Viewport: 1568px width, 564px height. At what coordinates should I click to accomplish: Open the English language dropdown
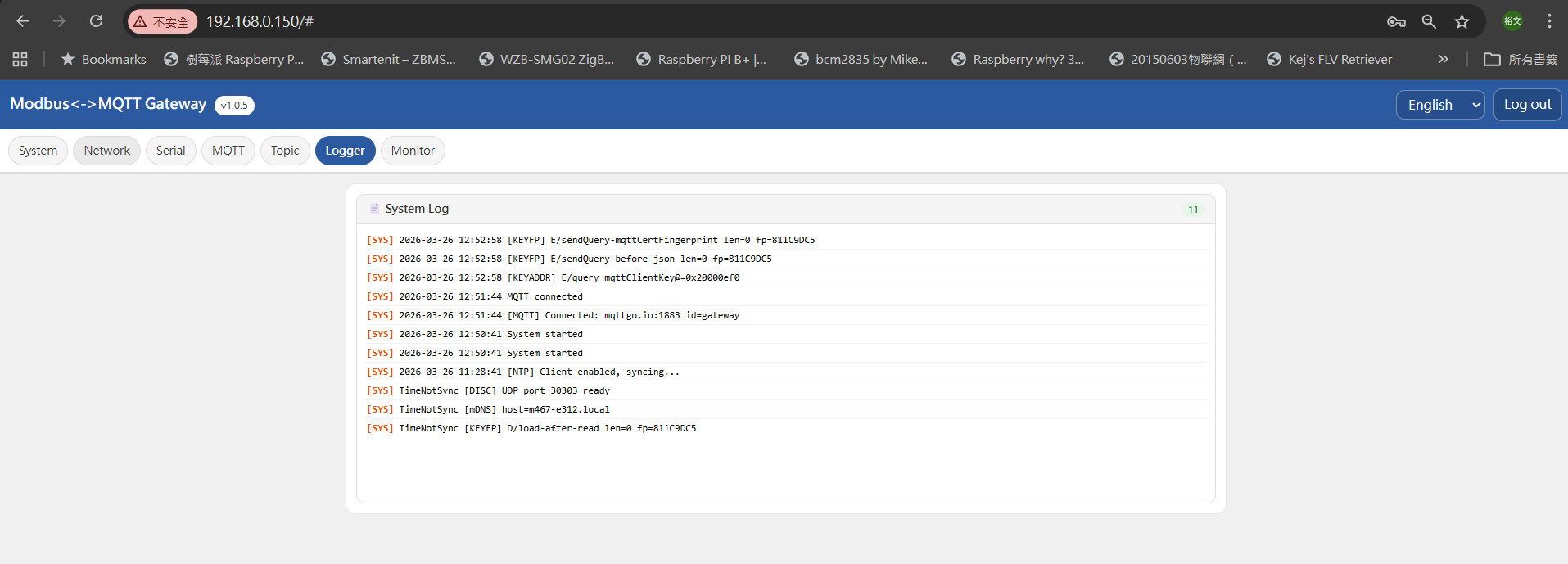click(1439, 105)
